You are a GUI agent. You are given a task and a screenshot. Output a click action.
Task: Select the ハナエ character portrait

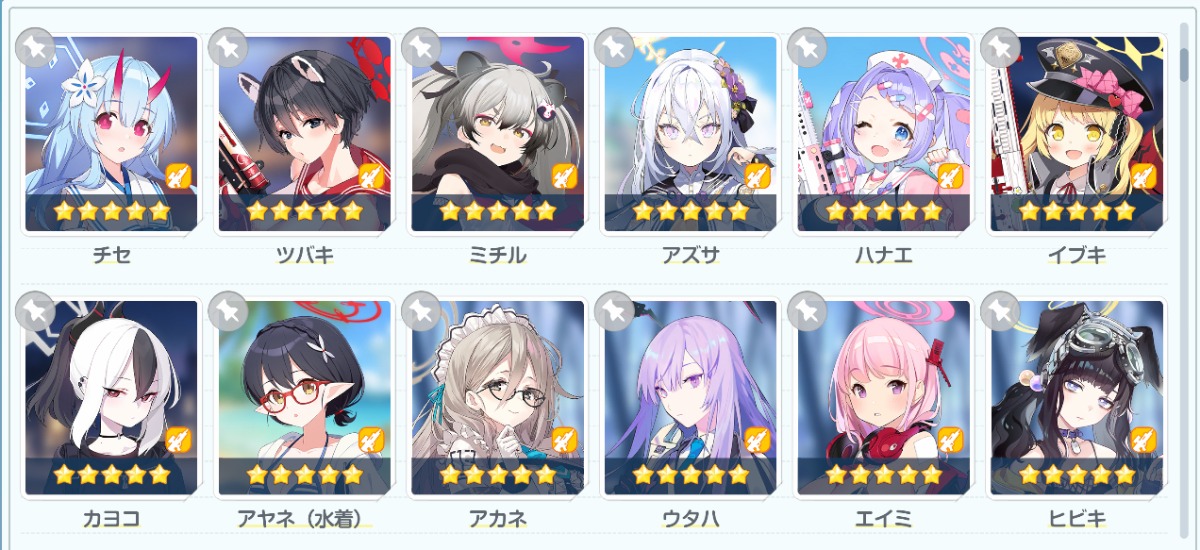[884, 134]
